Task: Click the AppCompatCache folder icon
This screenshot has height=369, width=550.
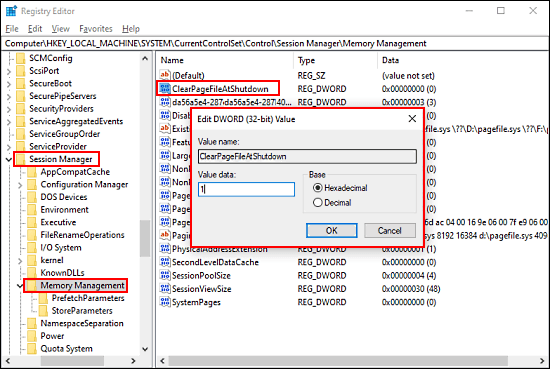Action: click(32, 172)
